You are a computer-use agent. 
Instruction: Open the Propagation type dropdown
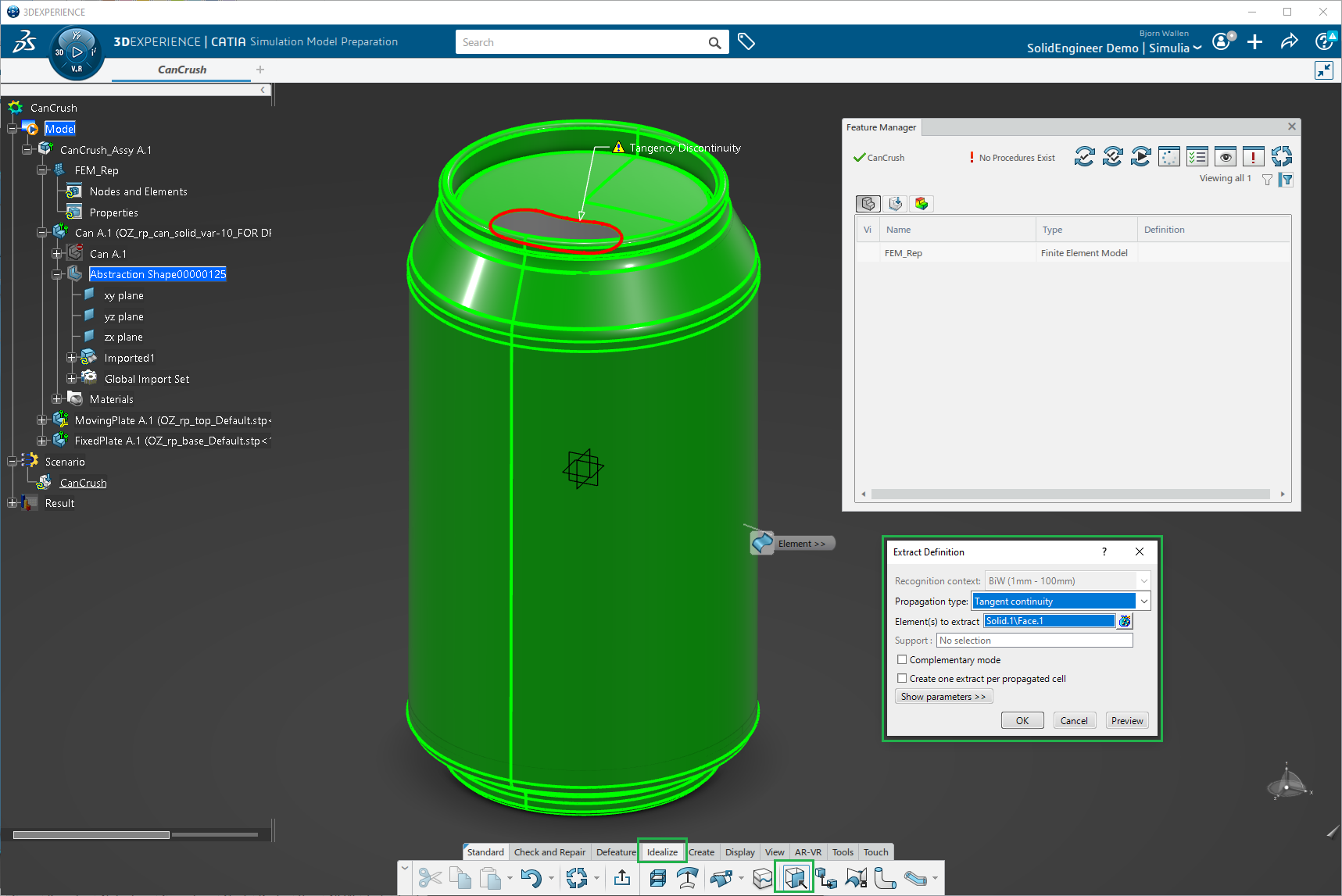coord(1143,601)
